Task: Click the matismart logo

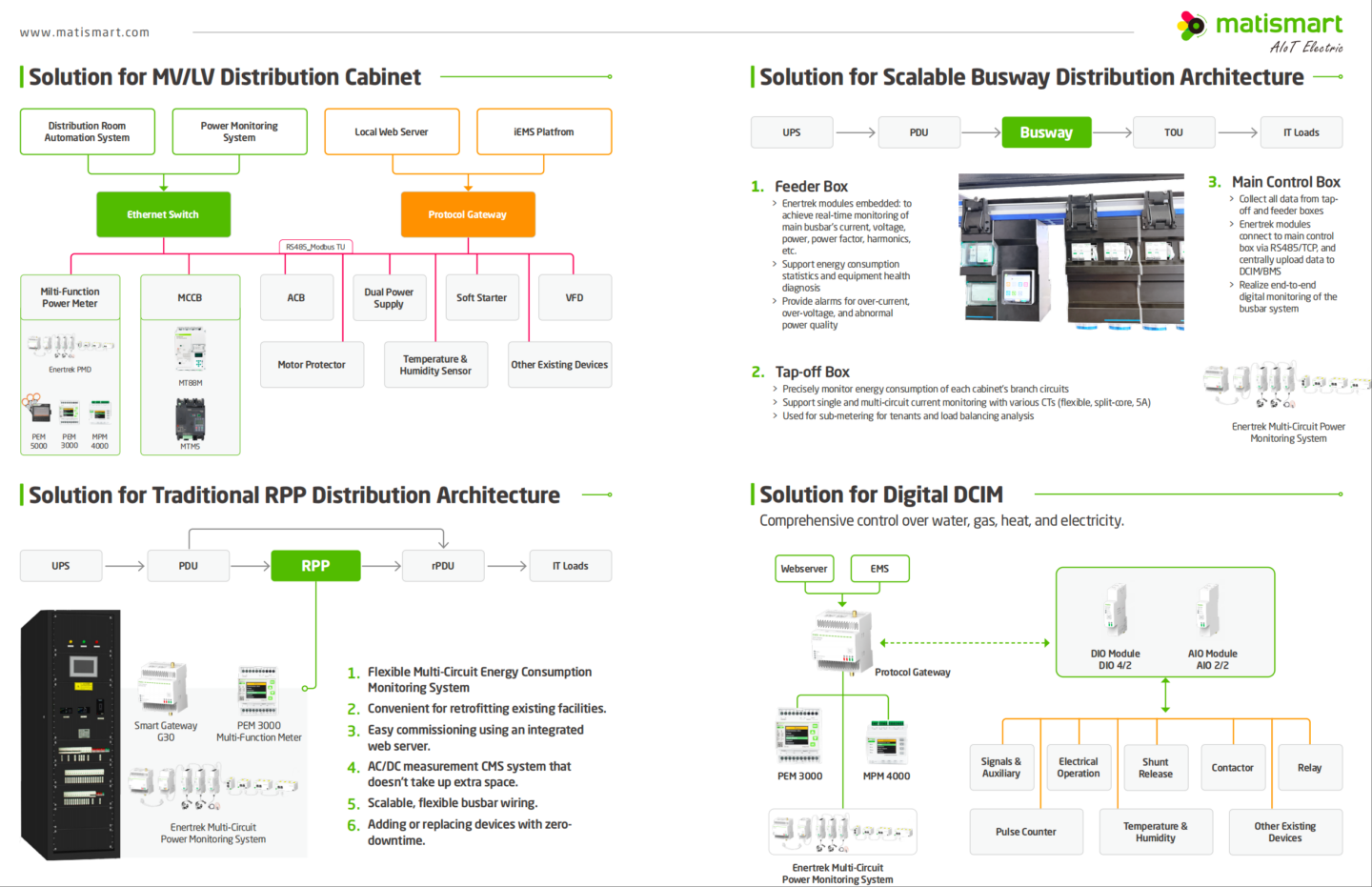Action: (x=1260, y=32)
